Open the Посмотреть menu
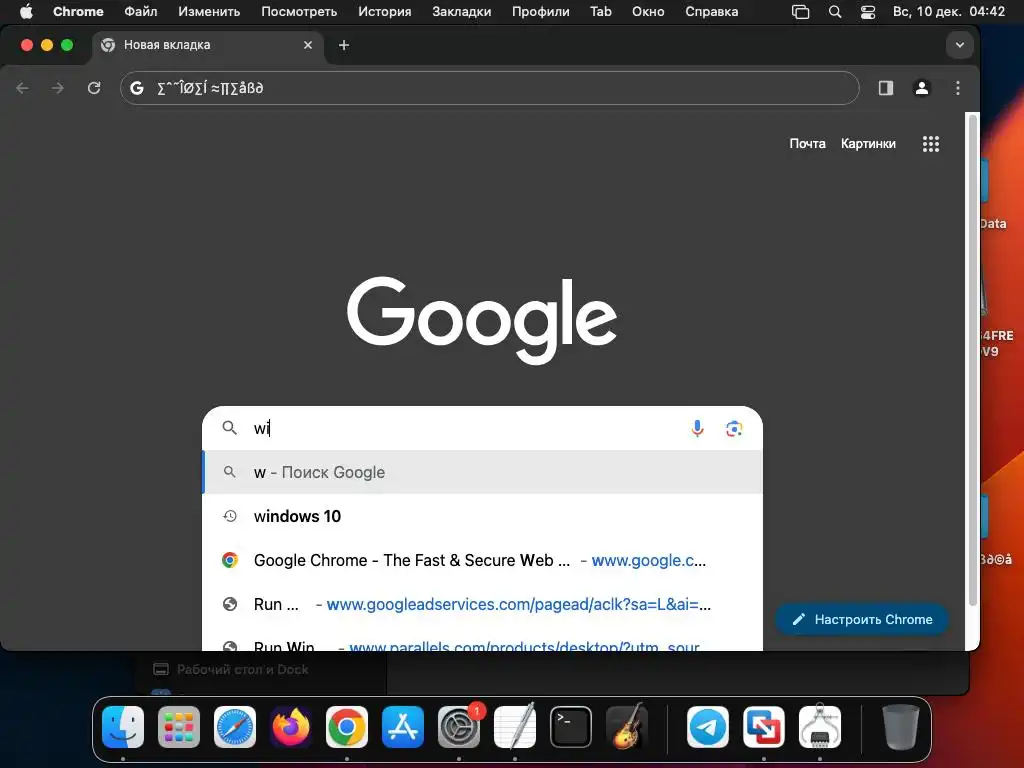1024x768 pixels. 299,11
